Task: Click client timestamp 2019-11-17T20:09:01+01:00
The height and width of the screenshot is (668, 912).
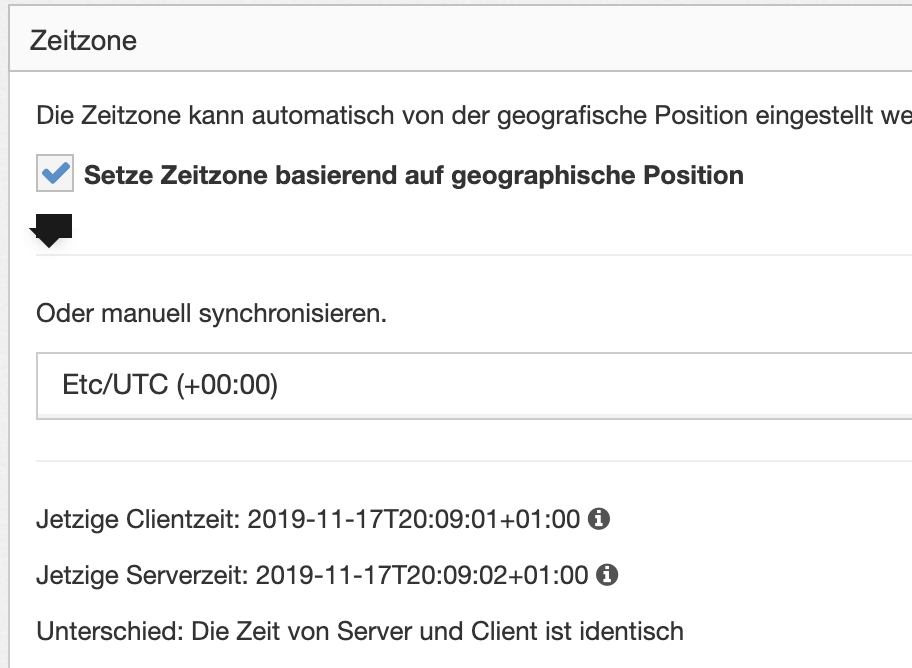Action: point(414,519)
